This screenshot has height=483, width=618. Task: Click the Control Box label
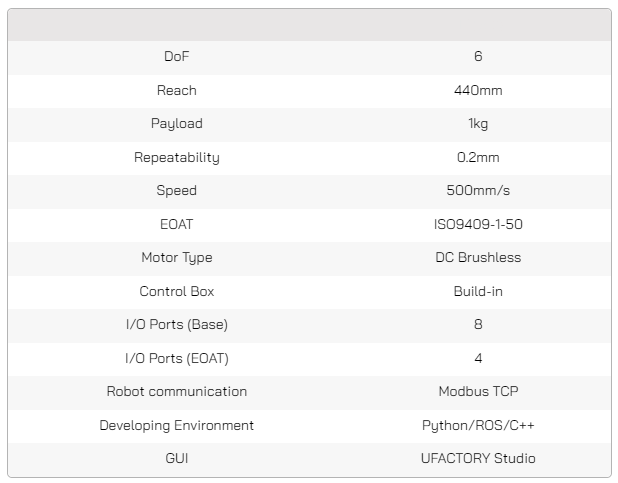176,291
